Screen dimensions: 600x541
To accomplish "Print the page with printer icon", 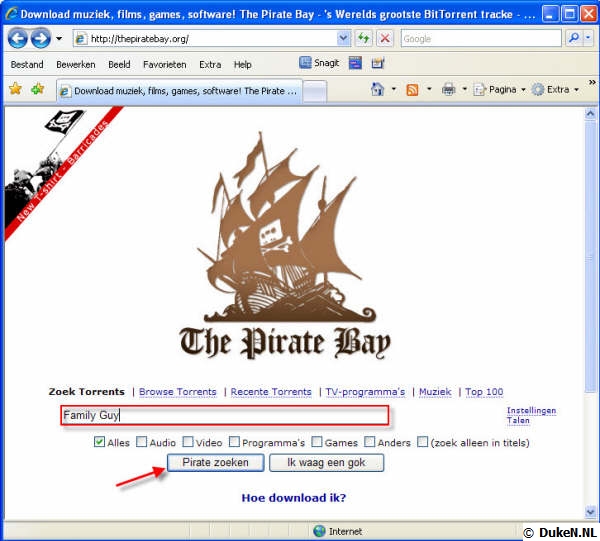I will 448,90.
